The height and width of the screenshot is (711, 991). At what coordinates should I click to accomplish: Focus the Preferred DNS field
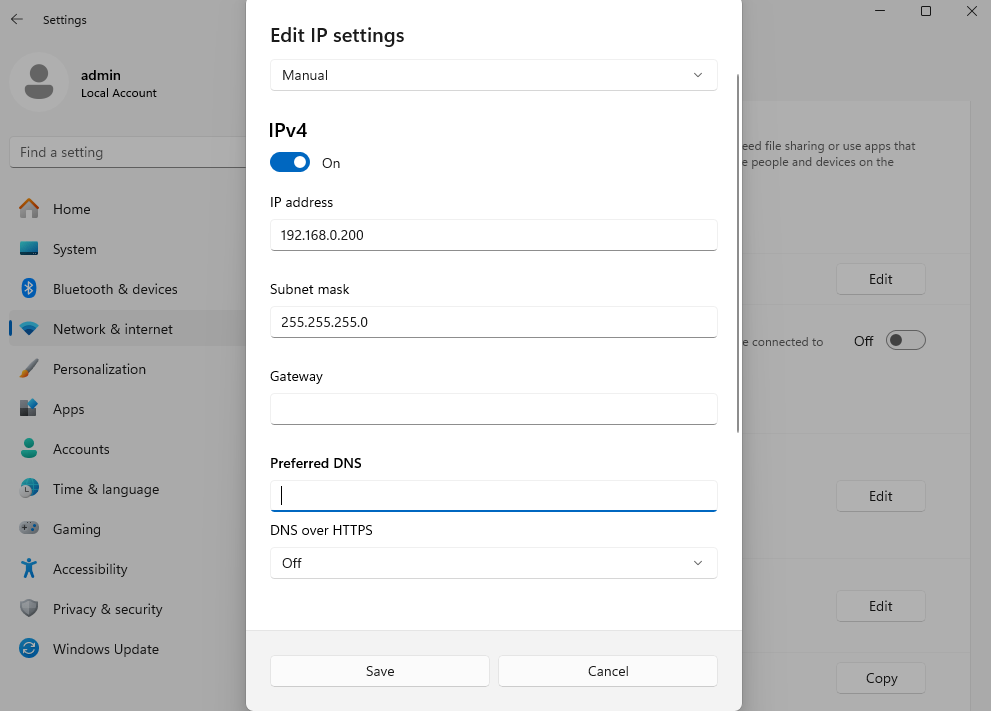(494, 496)
